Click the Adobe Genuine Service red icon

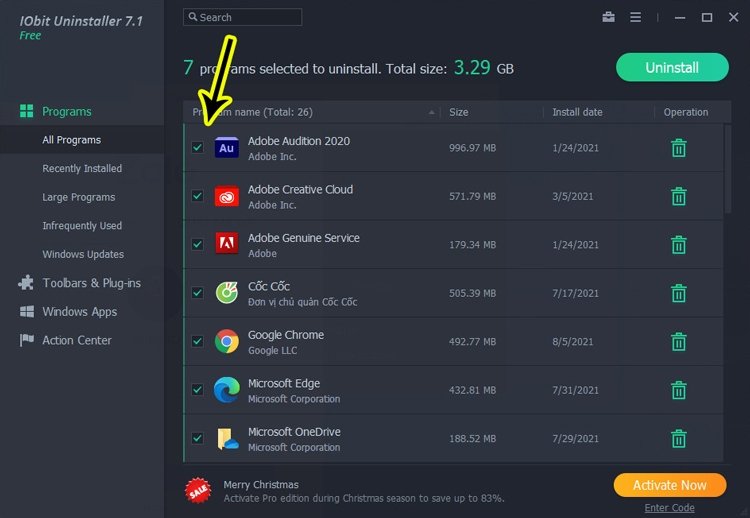[x=227, y=244]
